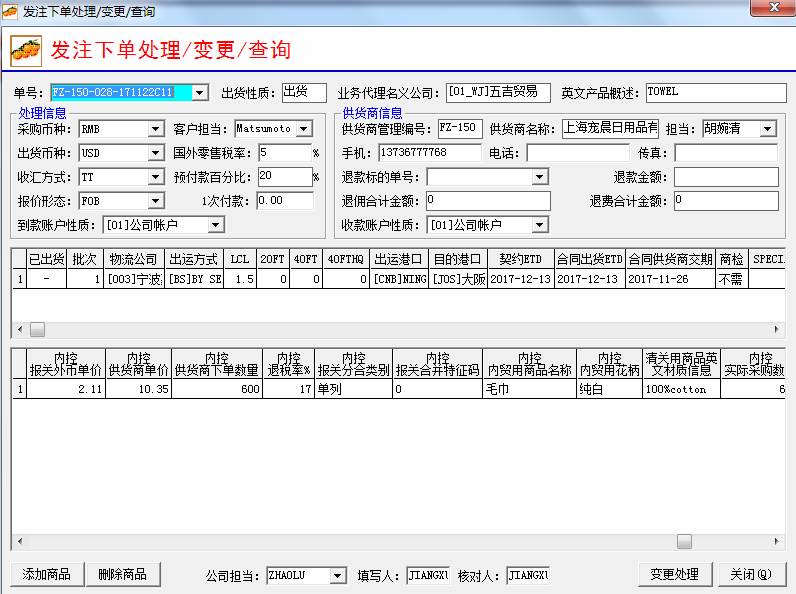Select the 出运港口 cell [CNB]NING
This screenshot has width=796, height=594.
tap(399, 279)
